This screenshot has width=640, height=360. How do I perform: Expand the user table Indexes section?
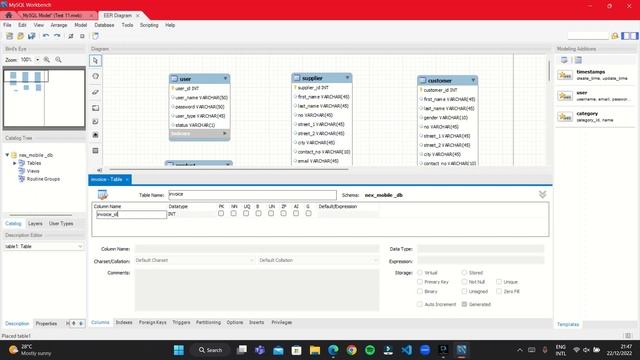pyautogui.click(x=224, y=133)
